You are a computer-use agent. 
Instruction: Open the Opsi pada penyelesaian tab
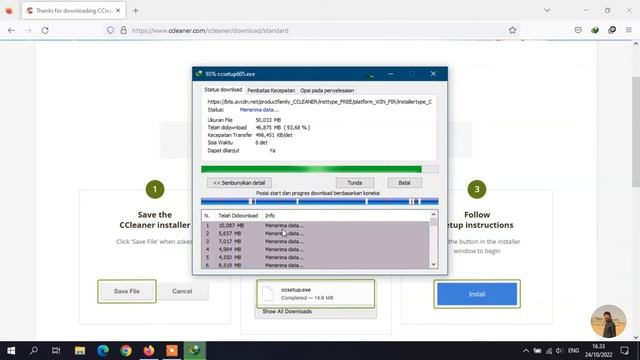tap(327, 90)
